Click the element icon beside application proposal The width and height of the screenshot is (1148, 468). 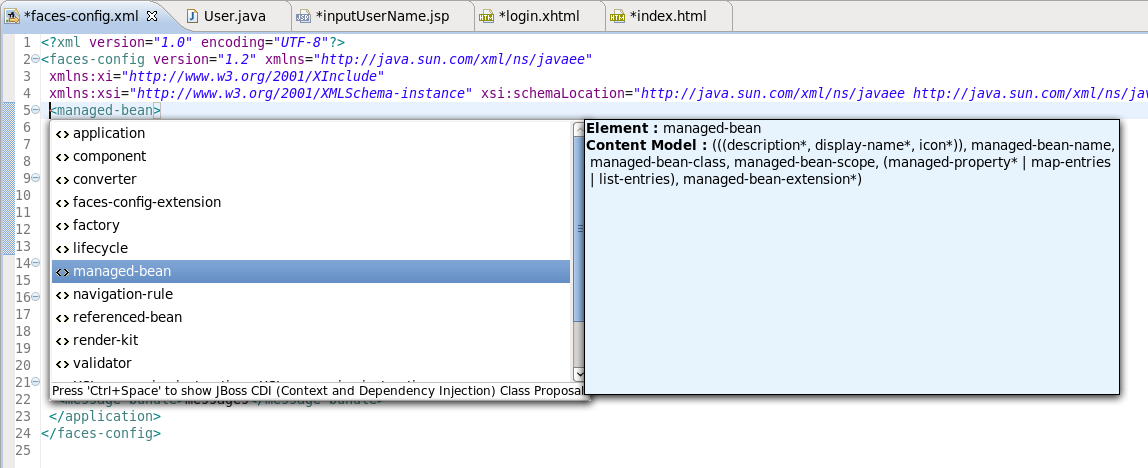coord(63,133)
